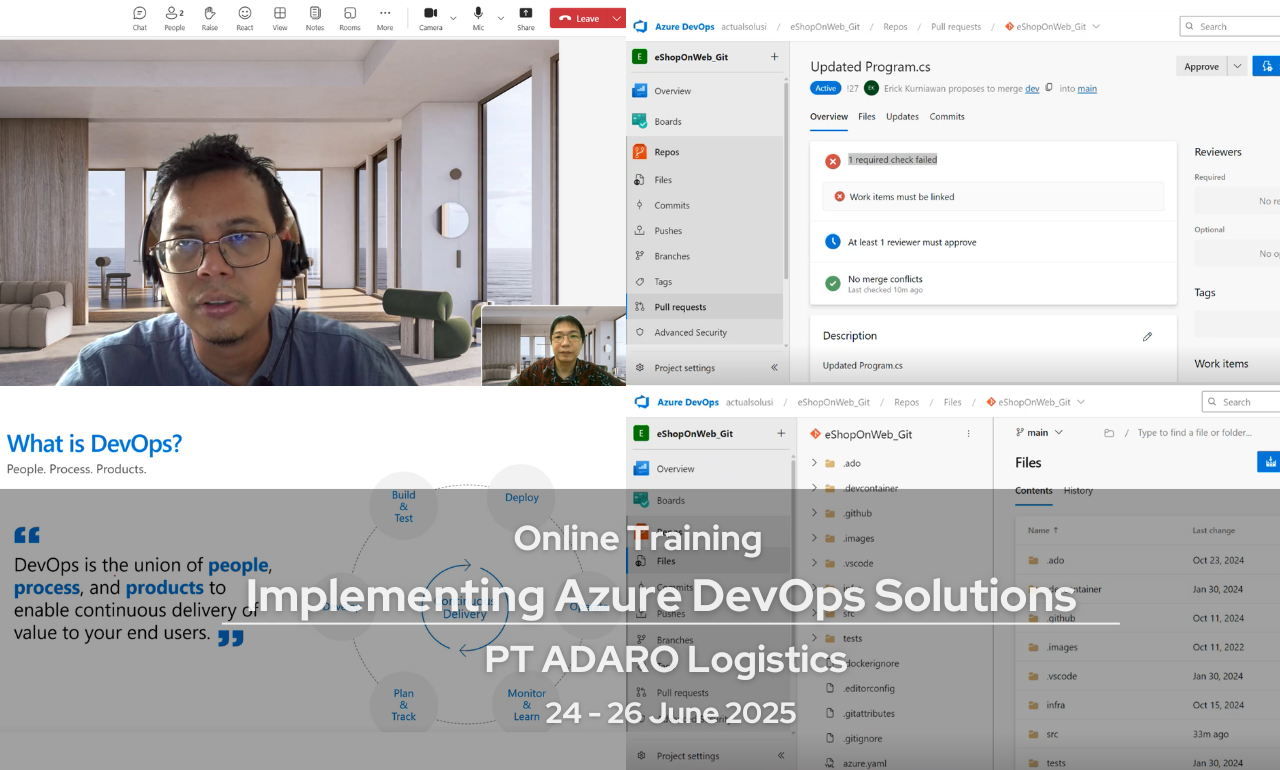Toggle the Camera on or off
This screenshot has height=770, width=1280.
430,17
